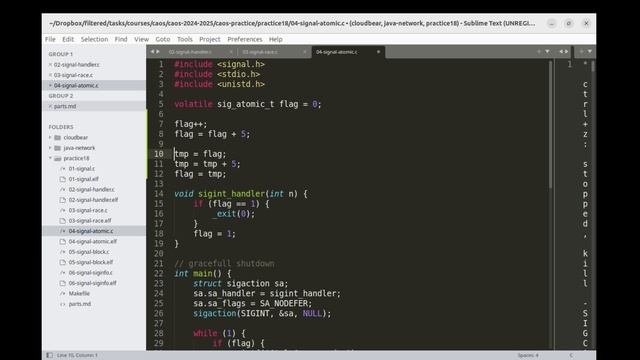Open the Find menu
This screenshot has width=640, height=360.
pos(121,39)
